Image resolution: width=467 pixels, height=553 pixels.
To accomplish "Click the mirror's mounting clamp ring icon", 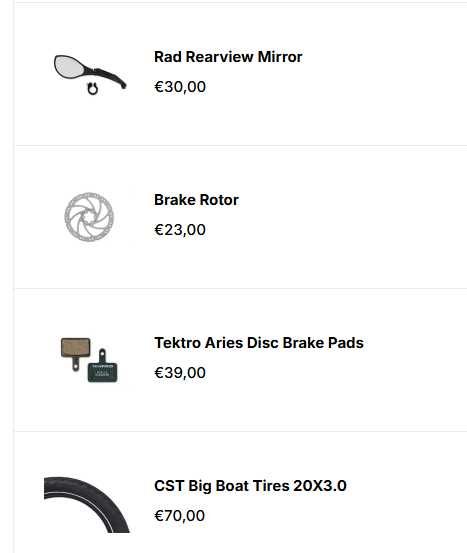I will click(93, 89).
